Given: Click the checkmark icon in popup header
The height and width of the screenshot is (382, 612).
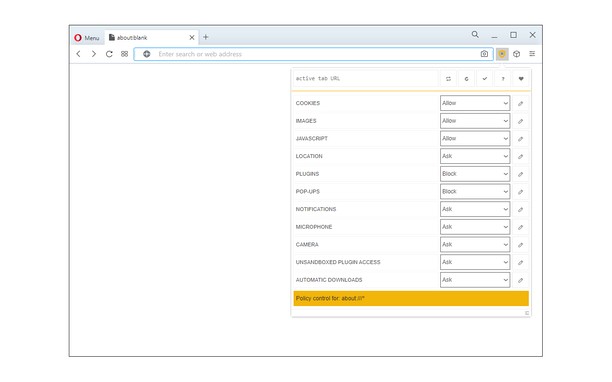Looking at the screenshot, I should pos(485,79).
